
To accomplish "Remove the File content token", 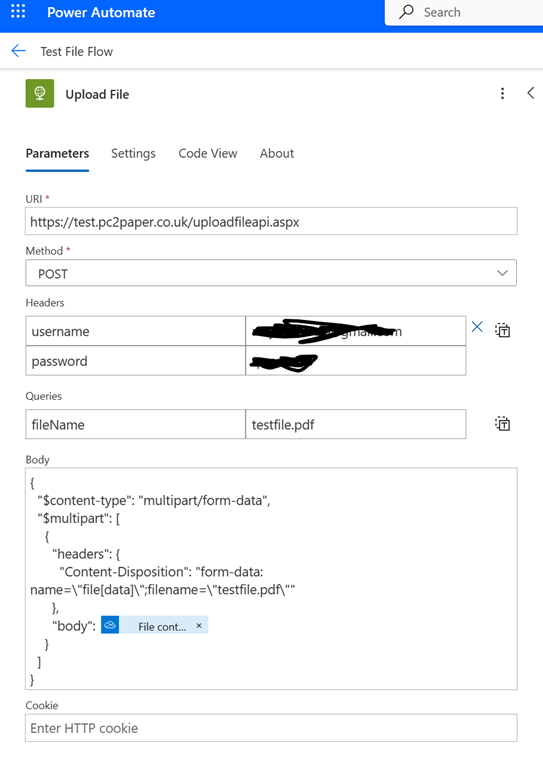I will [199, 625].
